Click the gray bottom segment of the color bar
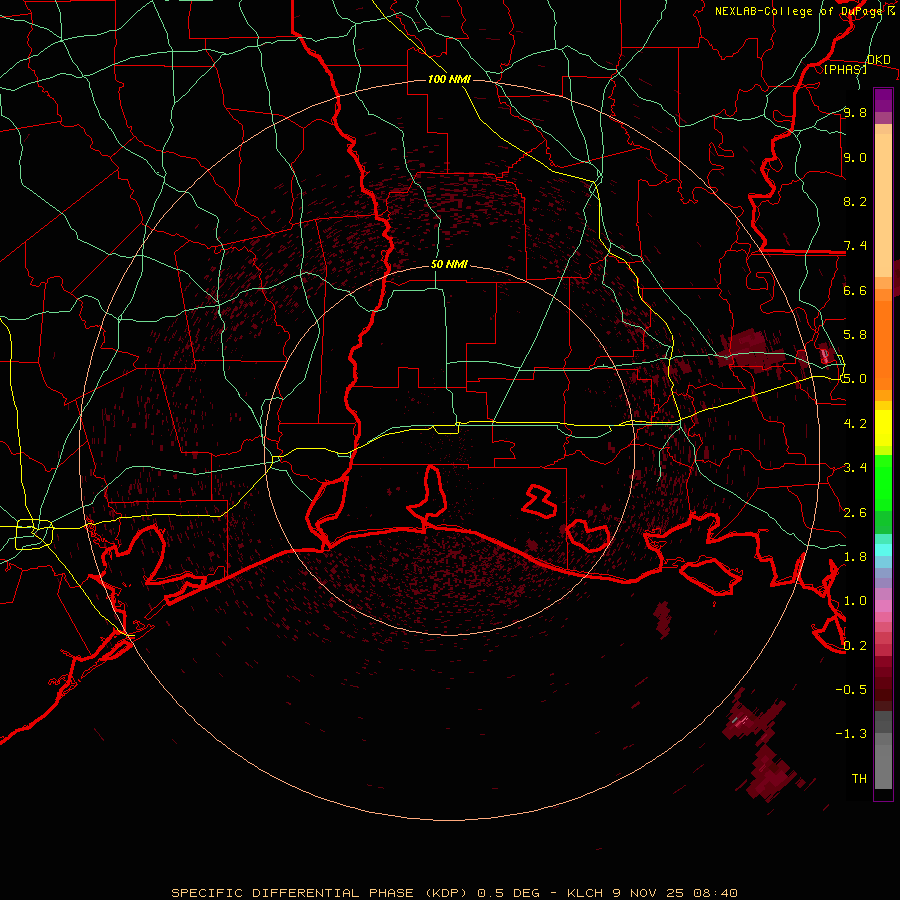The image size is (900, 900). click(883, 766)
